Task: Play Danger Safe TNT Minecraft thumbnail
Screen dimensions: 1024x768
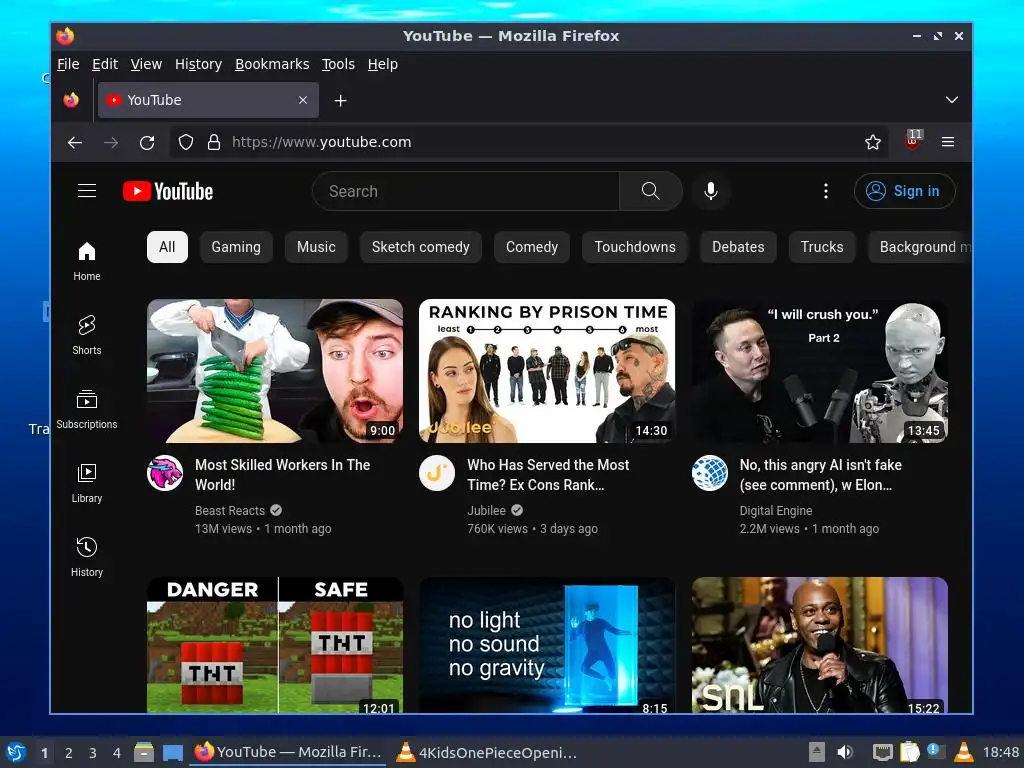Action: [275, 645]
